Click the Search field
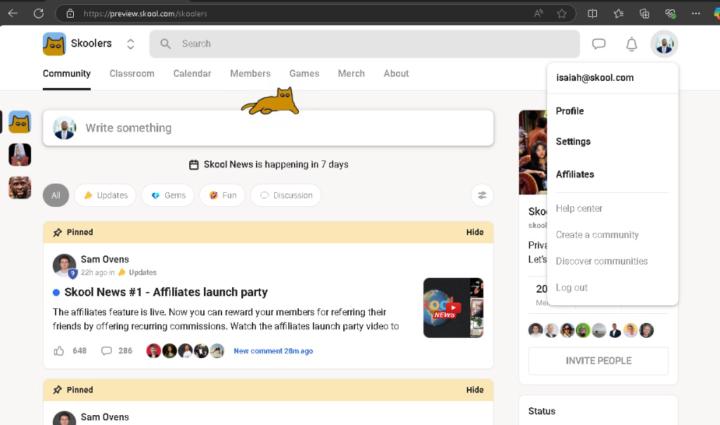The height and width of the screenshot is (425, 720). 365,44
